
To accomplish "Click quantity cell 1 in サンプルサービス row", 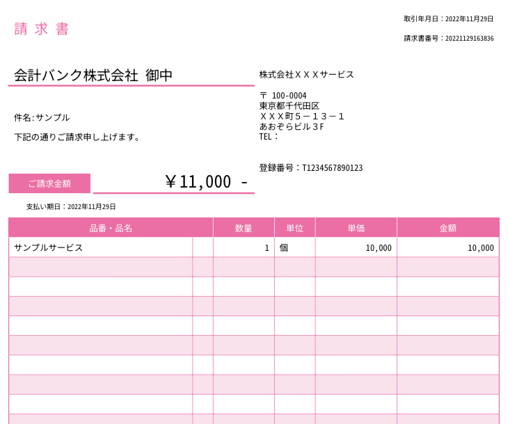I will pos(244,247).
